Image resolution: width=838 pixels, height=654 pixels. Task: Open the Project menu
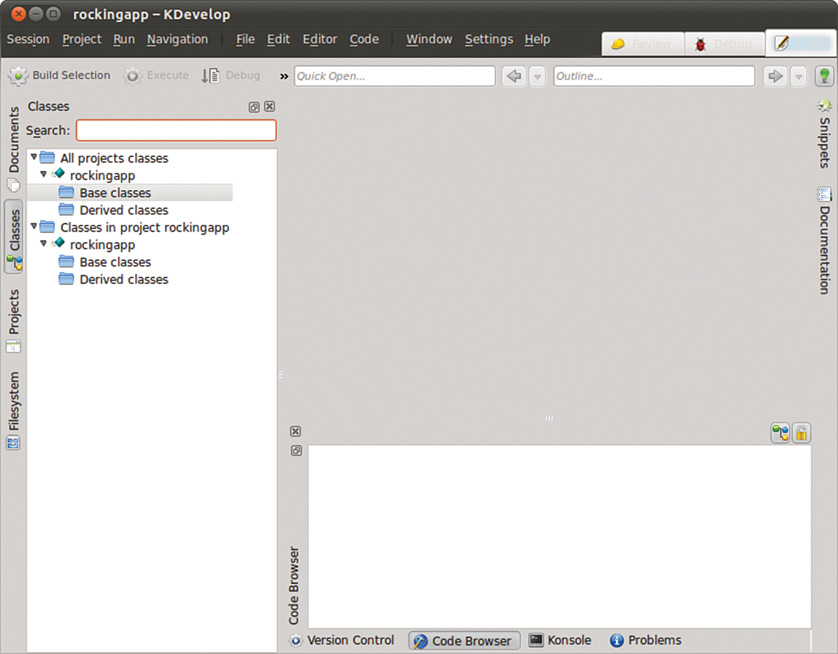82,39
